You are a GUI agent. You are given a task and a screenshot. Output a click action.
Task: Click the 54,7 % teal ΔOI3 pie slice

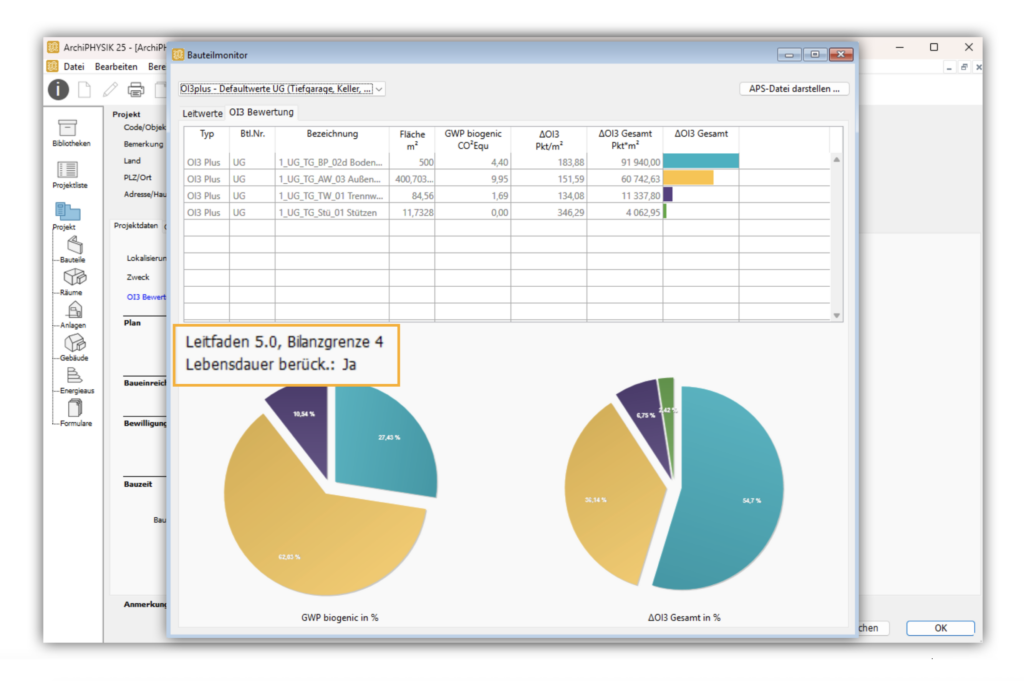pos(725,490)
